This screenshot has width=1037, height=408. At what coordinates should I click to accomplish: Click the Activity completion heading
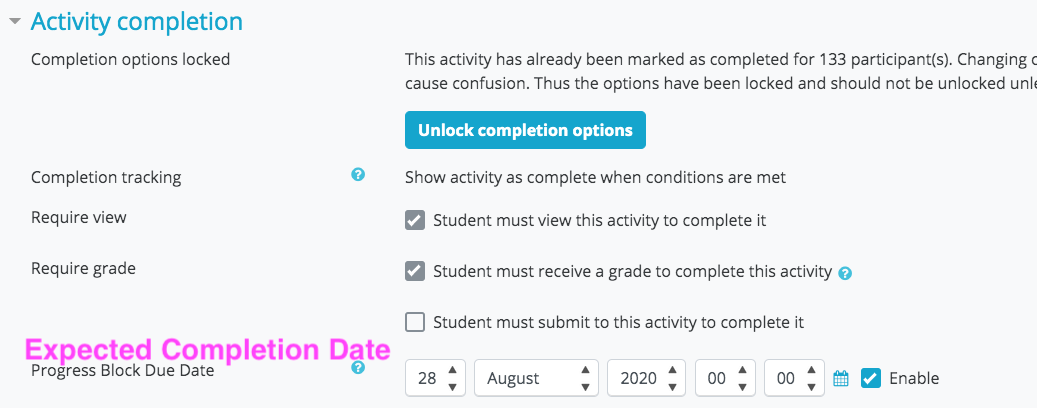click(137, 22)
